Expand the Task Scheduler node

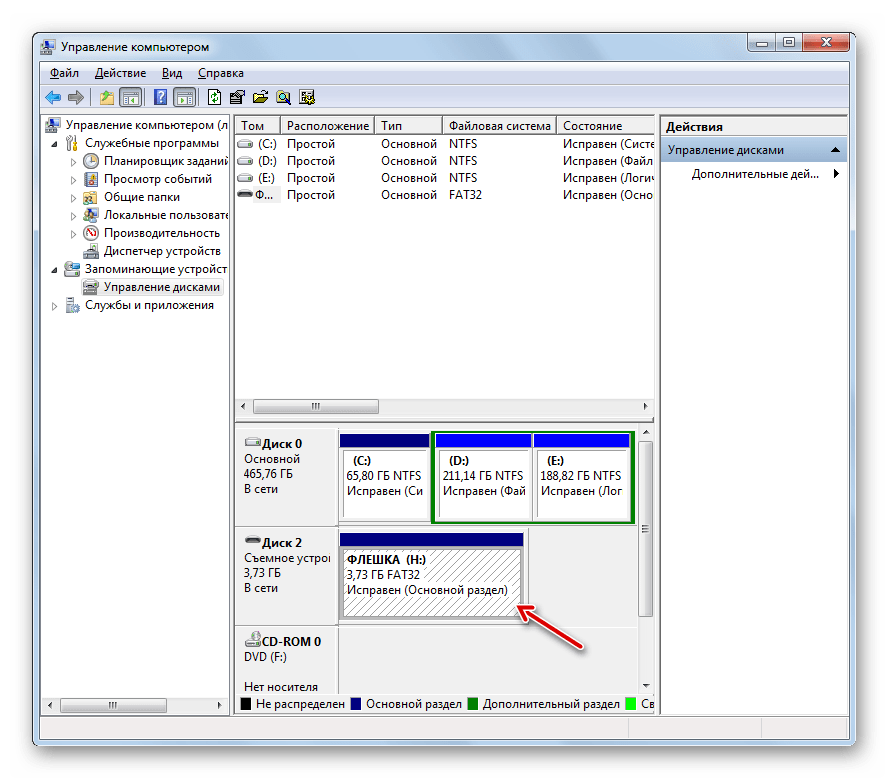[73, 162]
